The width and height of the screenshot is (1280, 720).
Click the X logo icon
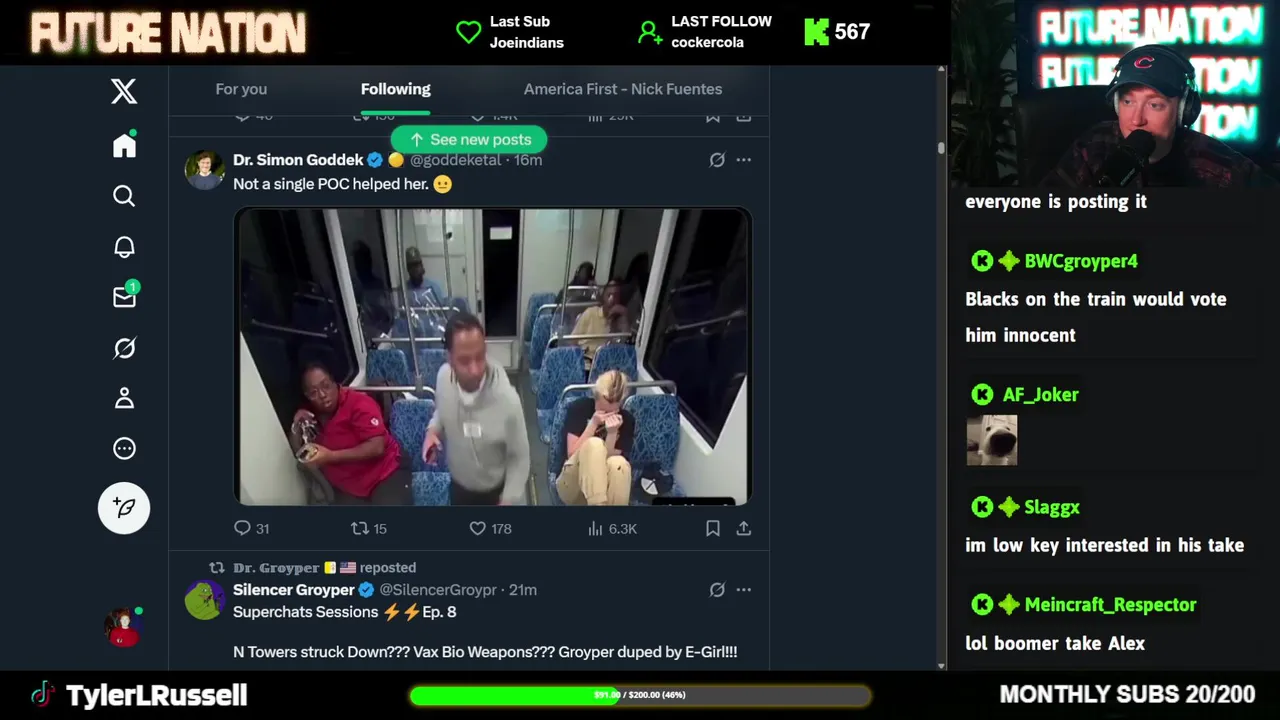pyautogui.click(x=124, y=92)
